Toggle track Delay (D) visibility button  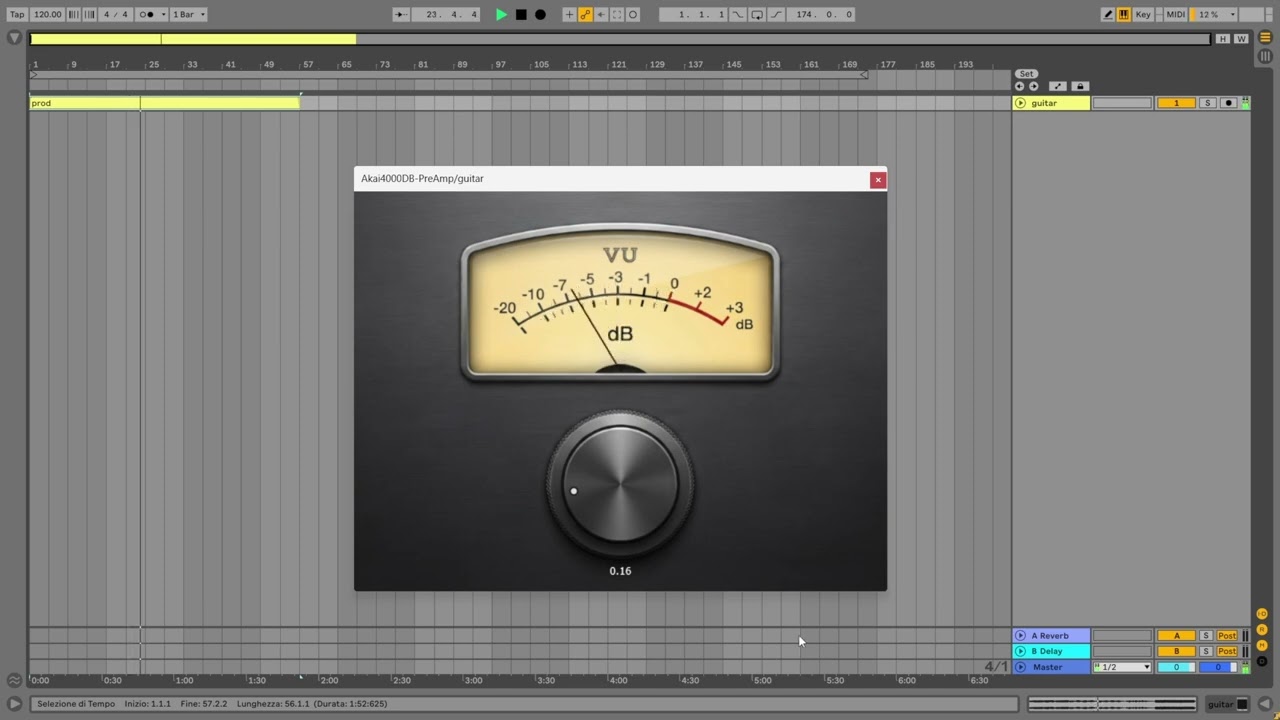pyautogui.click(x=1262, y=661)
